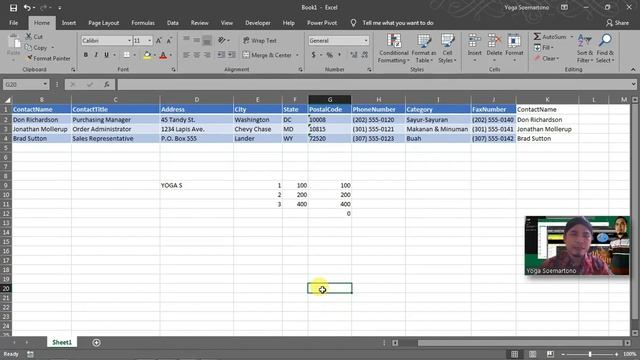This screenshot has height=360, width=640.
Task: Click Decrease Indent icon
Action: tap(221, 55)
